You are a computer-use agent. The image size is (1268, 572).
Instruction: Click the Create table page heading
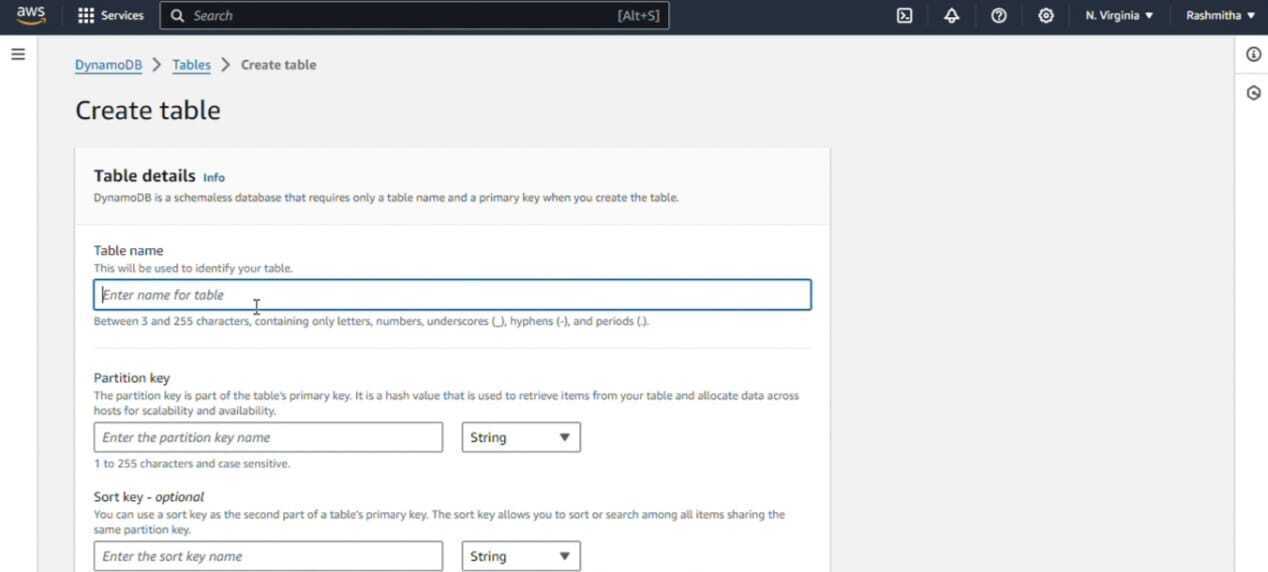[148, 110]
